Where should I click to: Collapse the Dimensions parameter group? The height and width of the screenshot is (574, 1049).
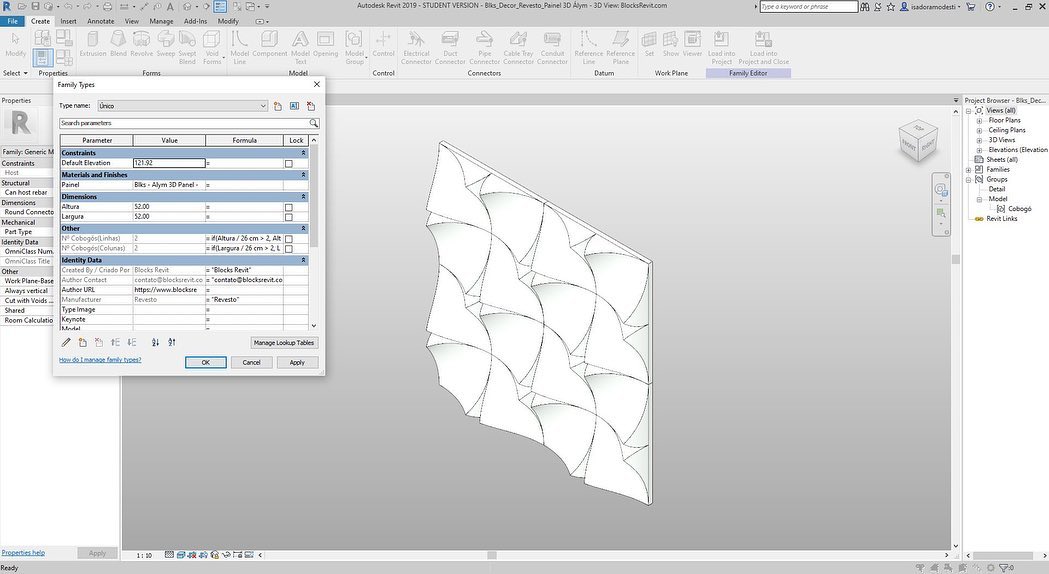pyautogui.click(x=303, y=197)
